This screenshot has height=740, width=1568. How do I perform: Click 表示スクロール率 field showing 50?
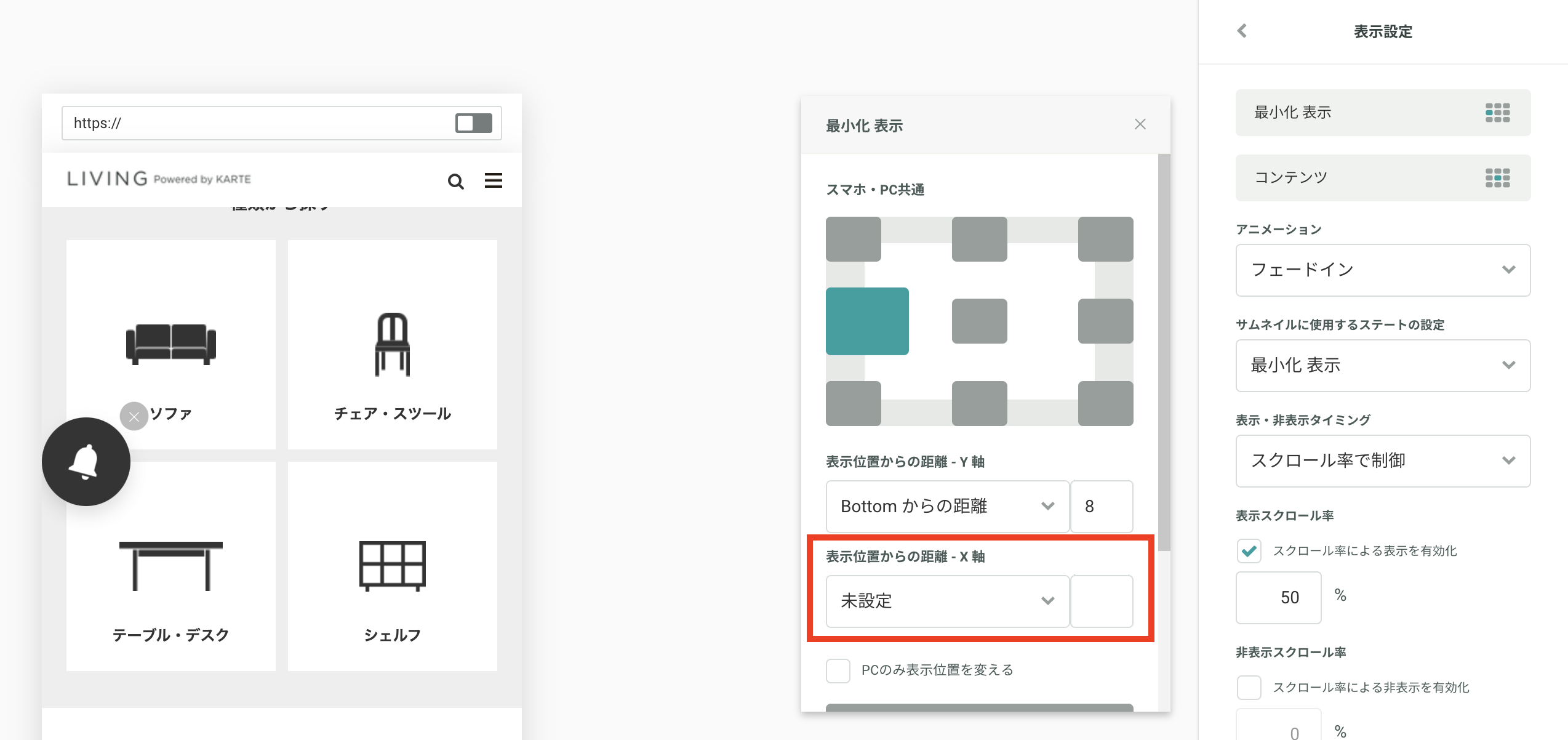[x=1279, y=597]
